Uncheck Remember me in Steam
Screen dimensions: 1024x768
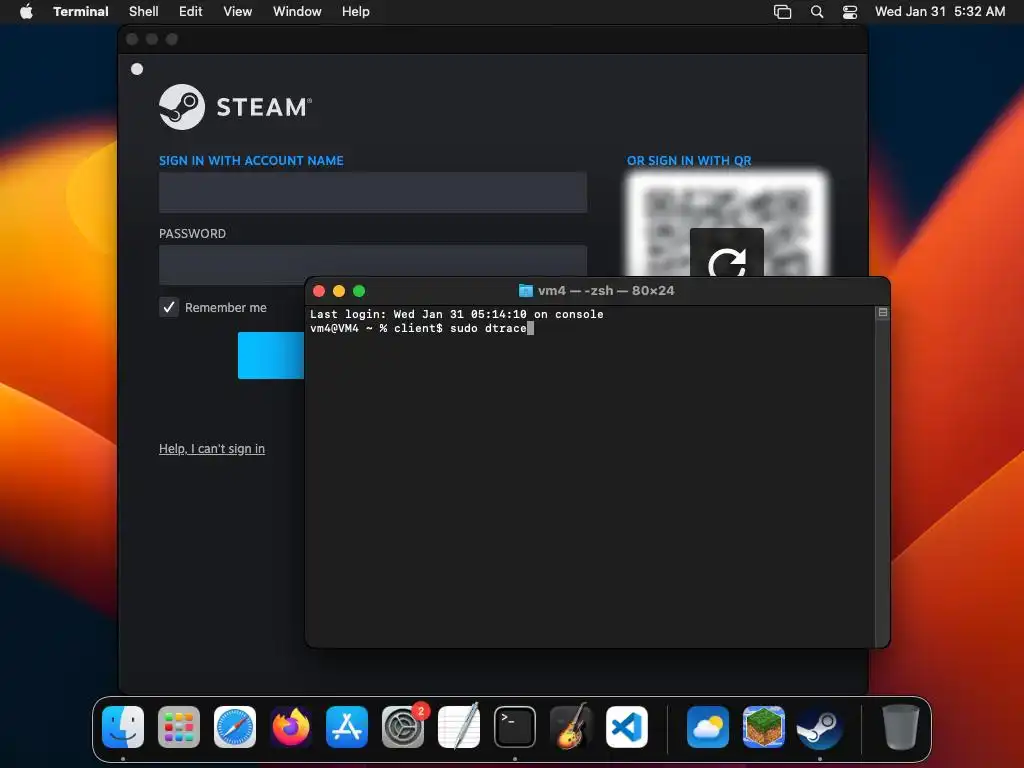(x=169, y=307)
